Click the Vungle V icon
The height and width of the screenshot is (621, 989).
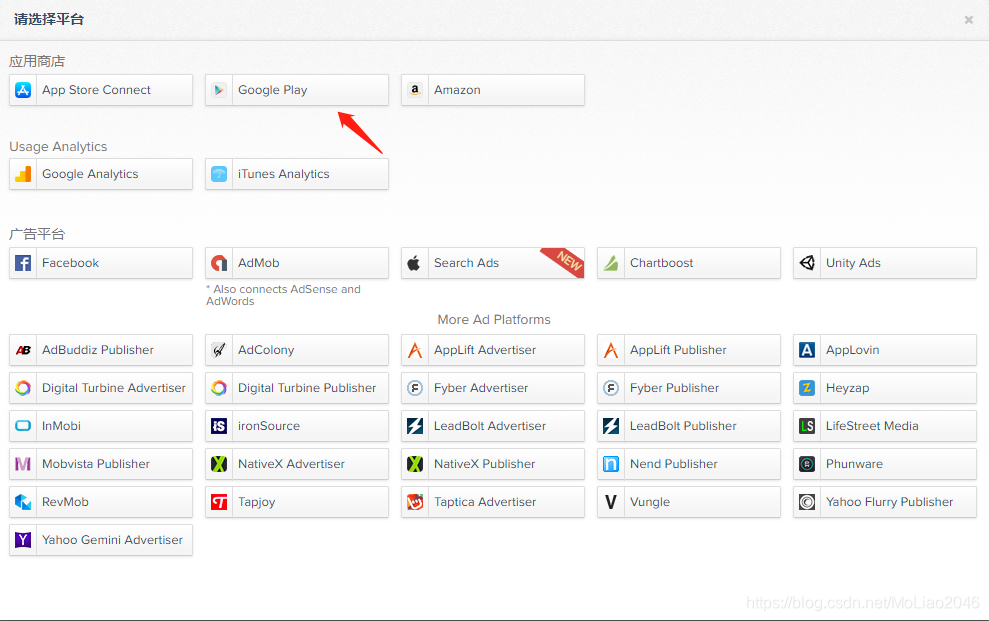tap(611, 502)
